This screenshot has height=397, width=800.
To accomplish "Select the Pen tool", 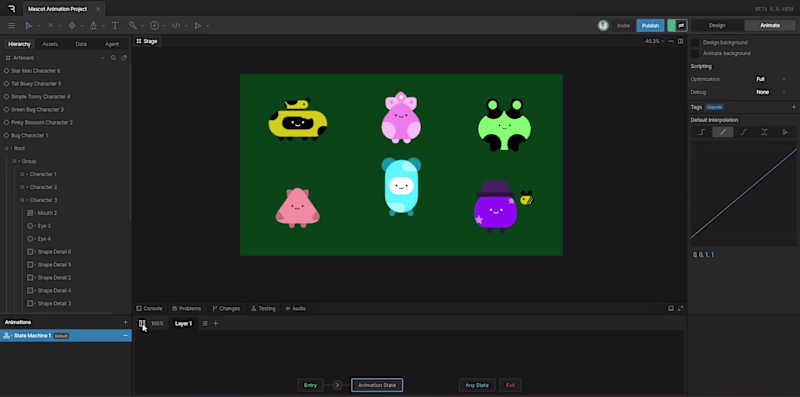I will [93, 26].
